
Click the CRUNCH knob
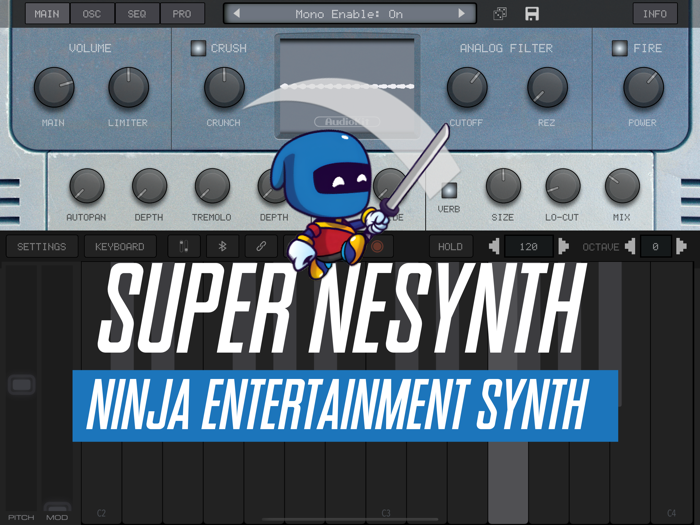click(x=224, y=88)
